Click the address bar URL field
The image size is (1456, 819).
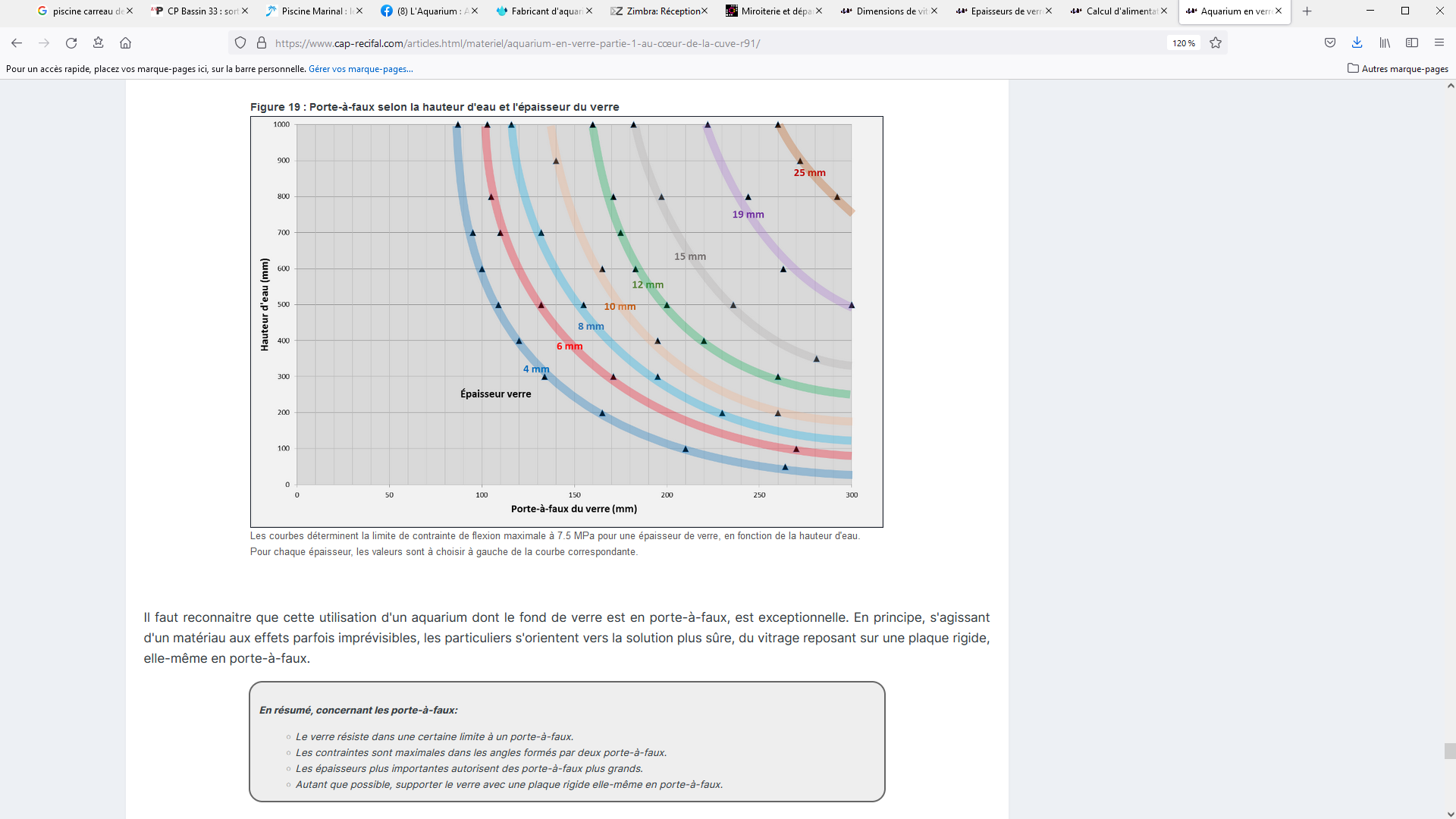point(682,43)
